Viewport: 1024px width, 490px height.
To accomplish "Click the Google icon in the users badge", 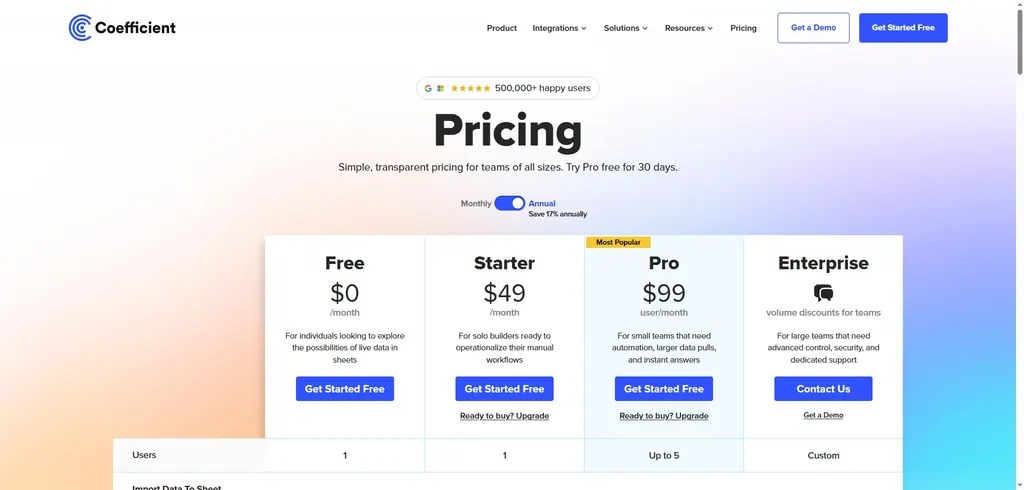I will [428, 88].
